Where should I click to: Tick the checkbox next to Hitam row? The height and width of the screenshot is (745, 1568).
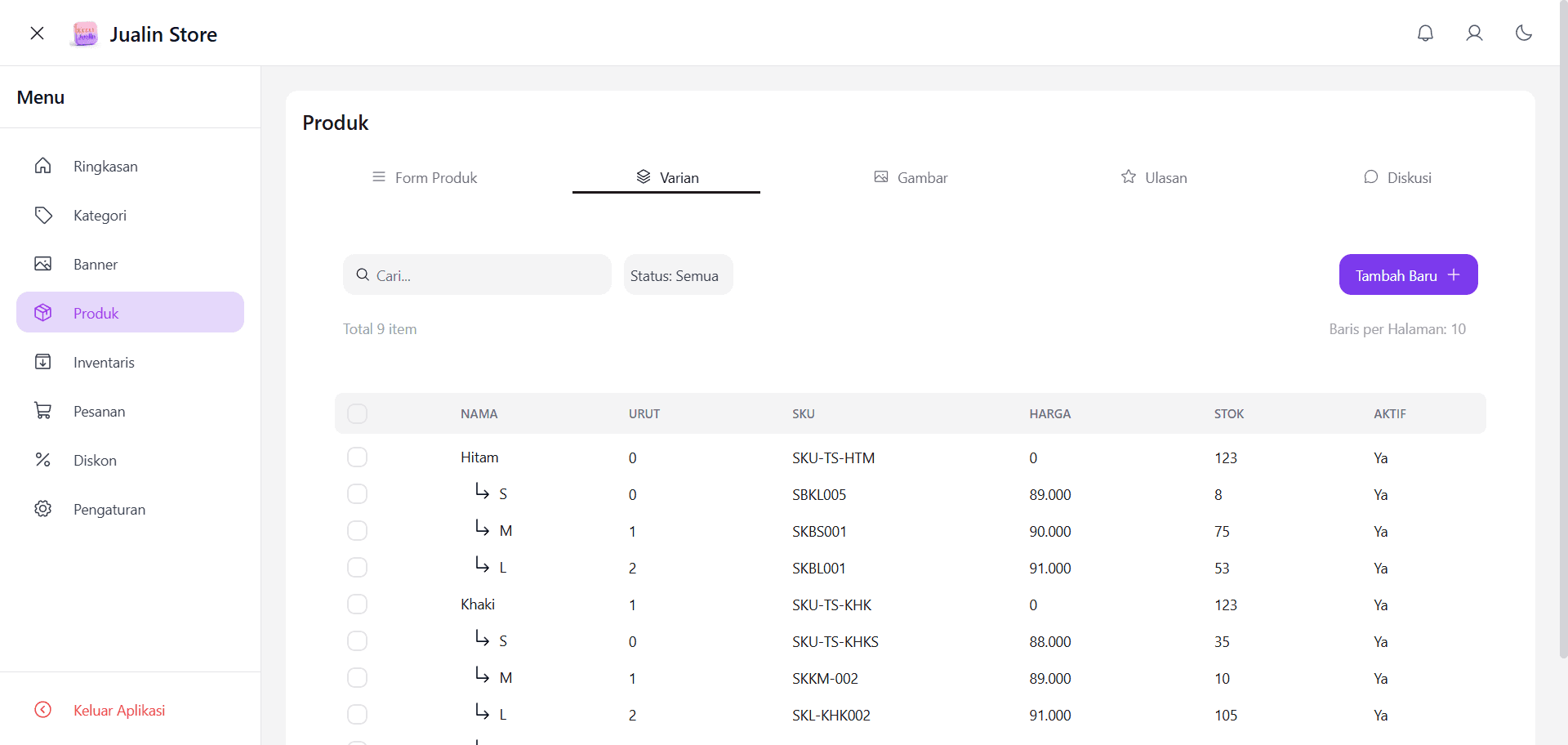pos(357,457)
